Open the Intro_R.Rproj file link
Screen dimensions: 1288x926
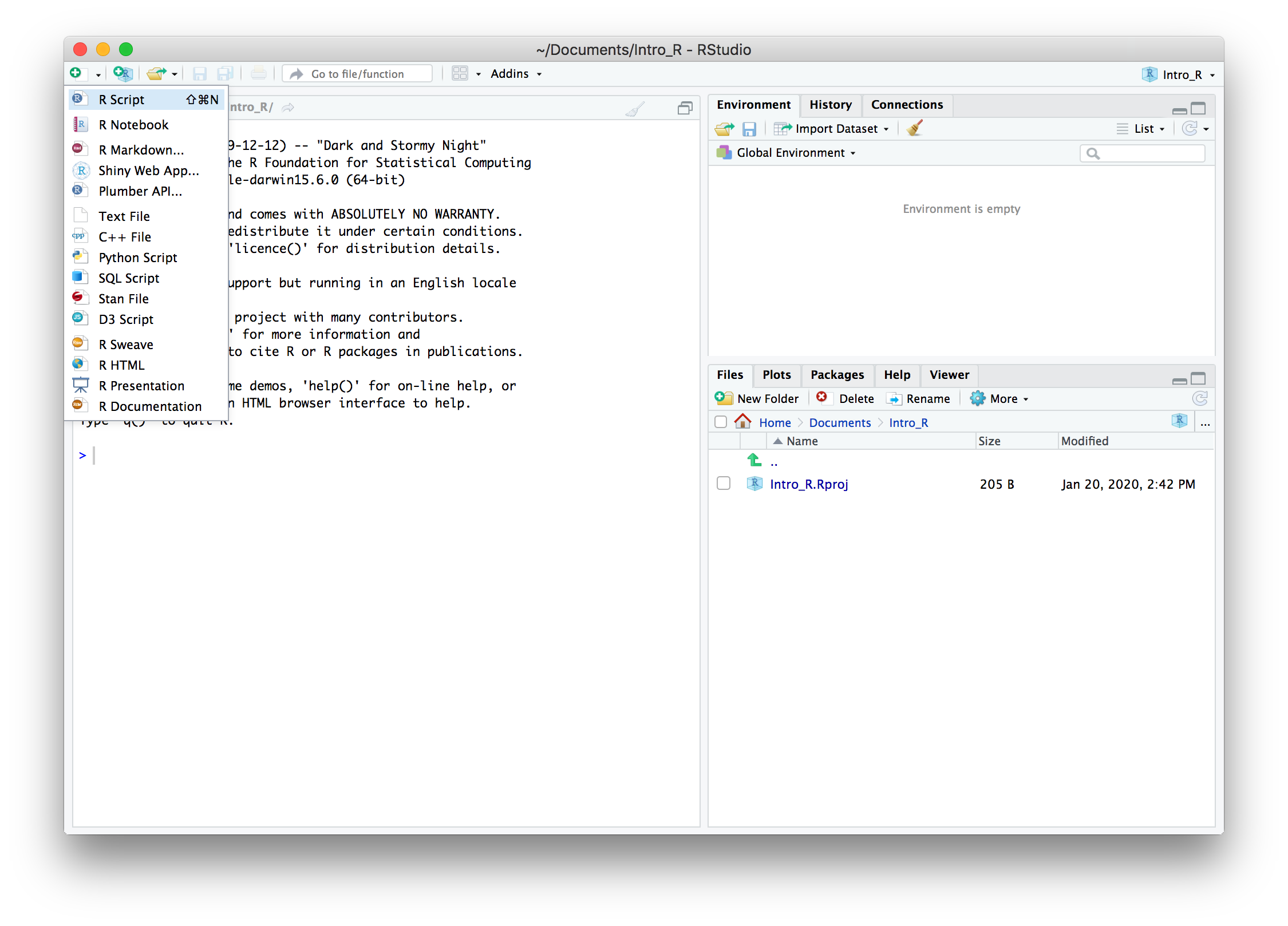[809, 484]
